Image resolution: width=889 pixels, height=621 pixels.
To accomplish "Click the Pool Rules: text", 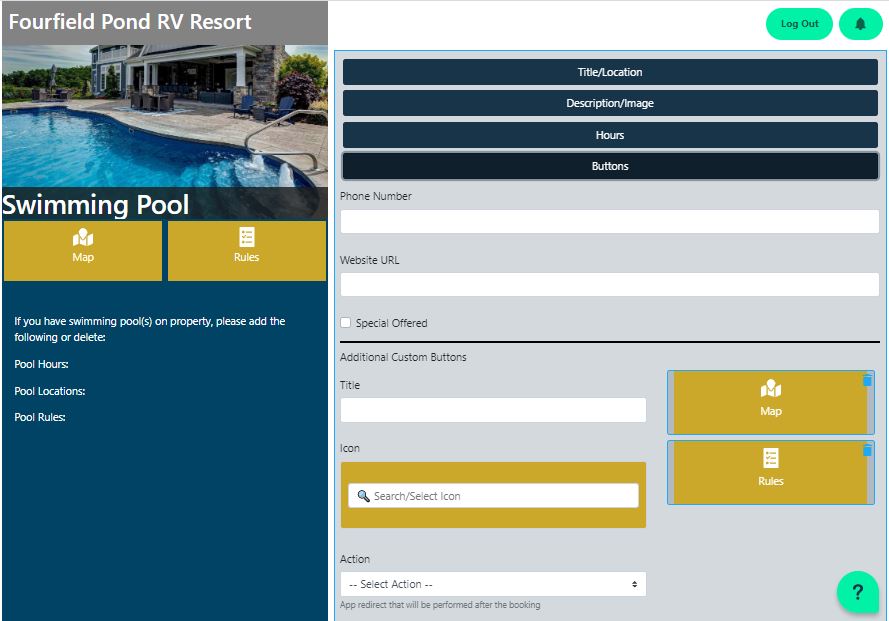I will [40, 417].
